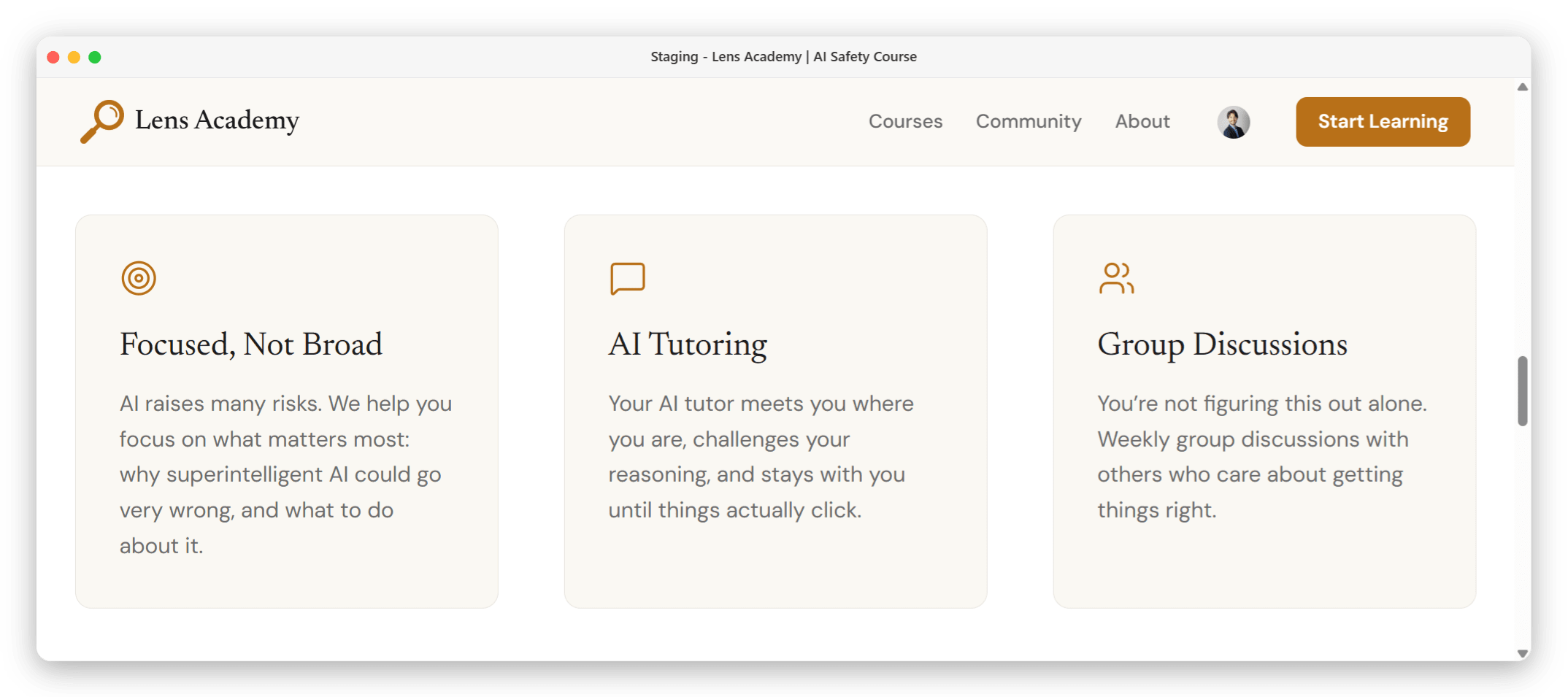This screenshot has height=697, width=1568.
Task: Click the people icon above Group Discussions
Action: click(1116, 278)
